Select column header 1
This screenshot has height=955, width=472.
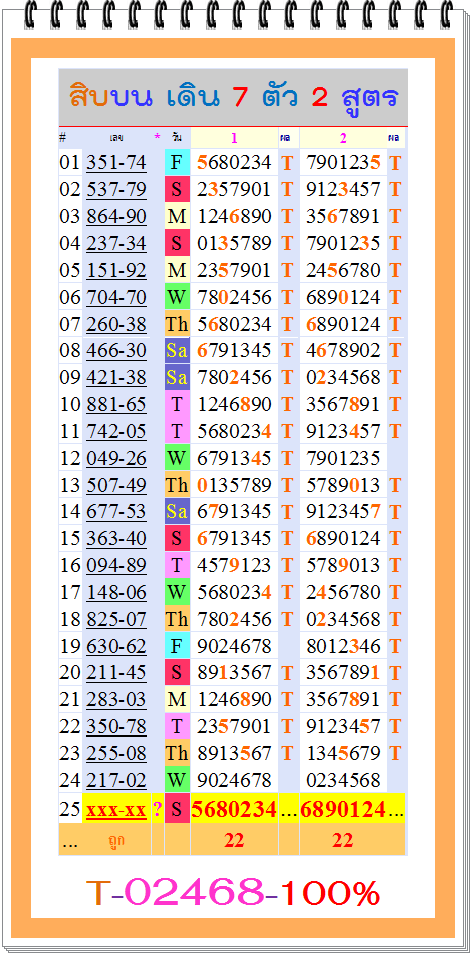click(x=234, y=138)
